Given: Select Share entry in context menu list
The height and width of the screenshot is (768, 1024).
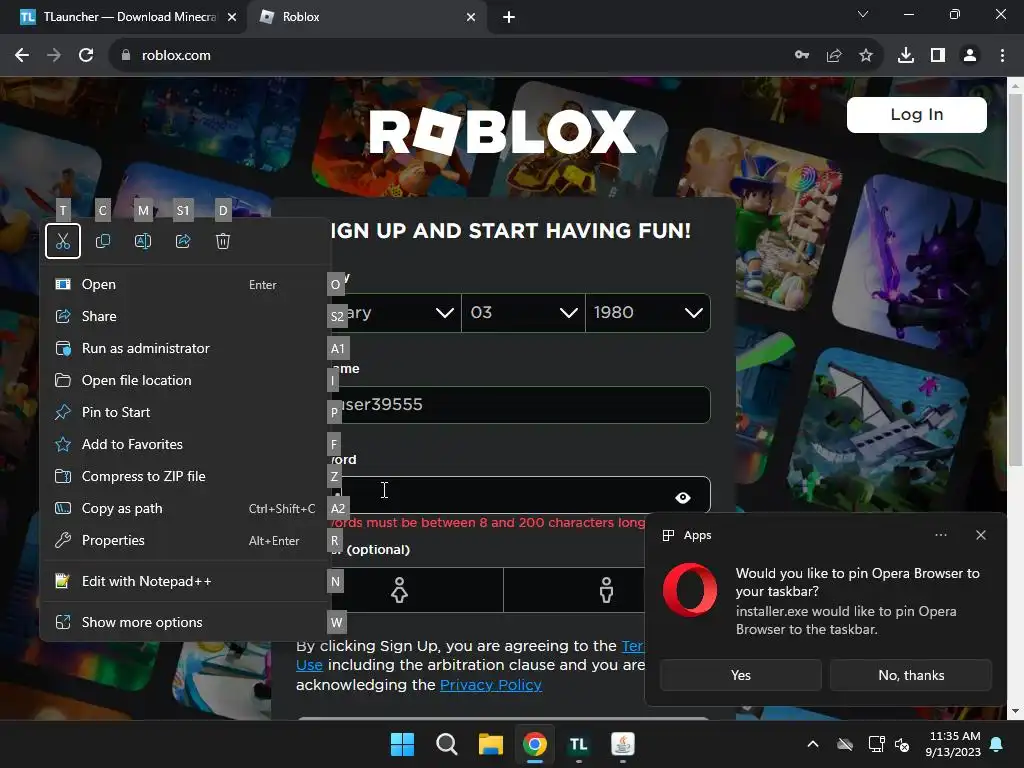Looking at the screenshot, I should (x=185, y=316).
